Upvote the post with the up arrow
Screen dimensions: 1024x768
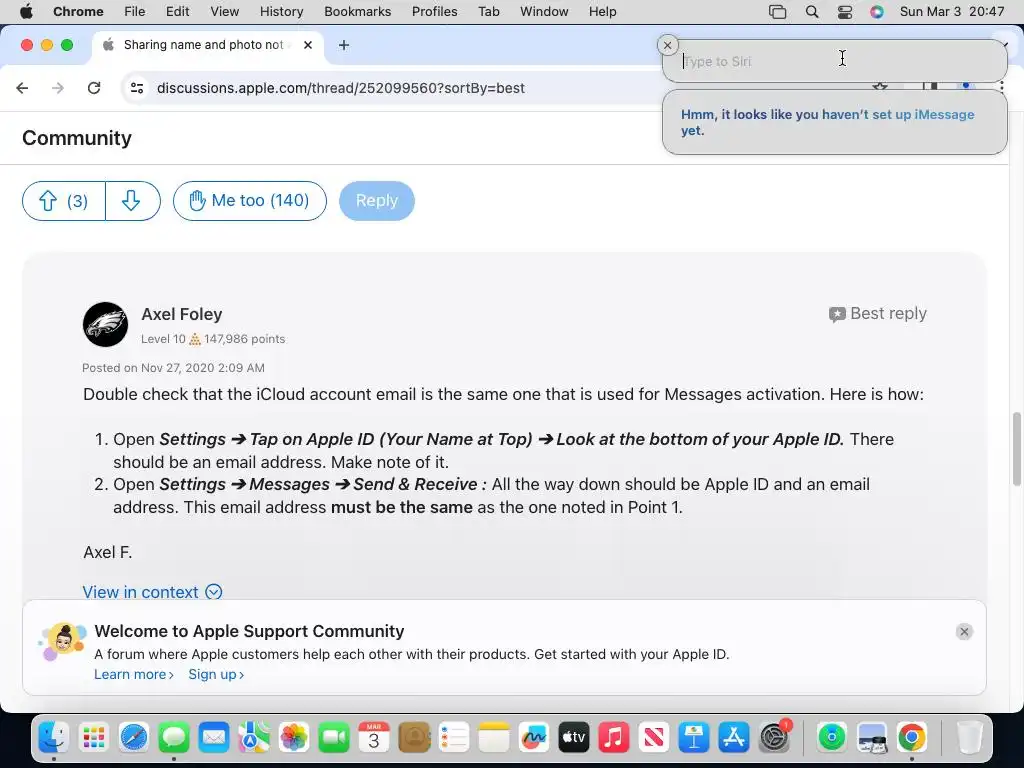[x=63, y=200]
